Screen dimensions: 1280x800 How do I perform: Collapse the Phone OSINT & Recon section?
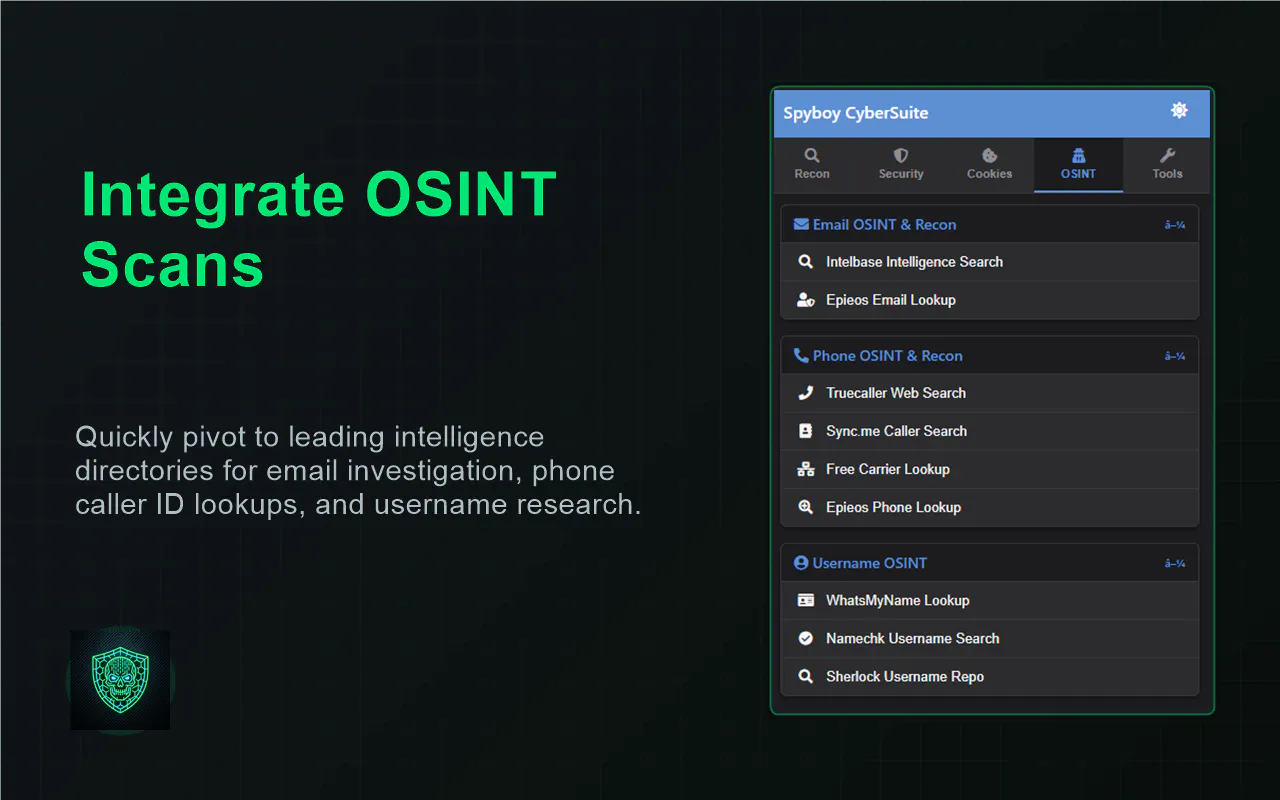pyautogui.click(x=1175, y=356)
